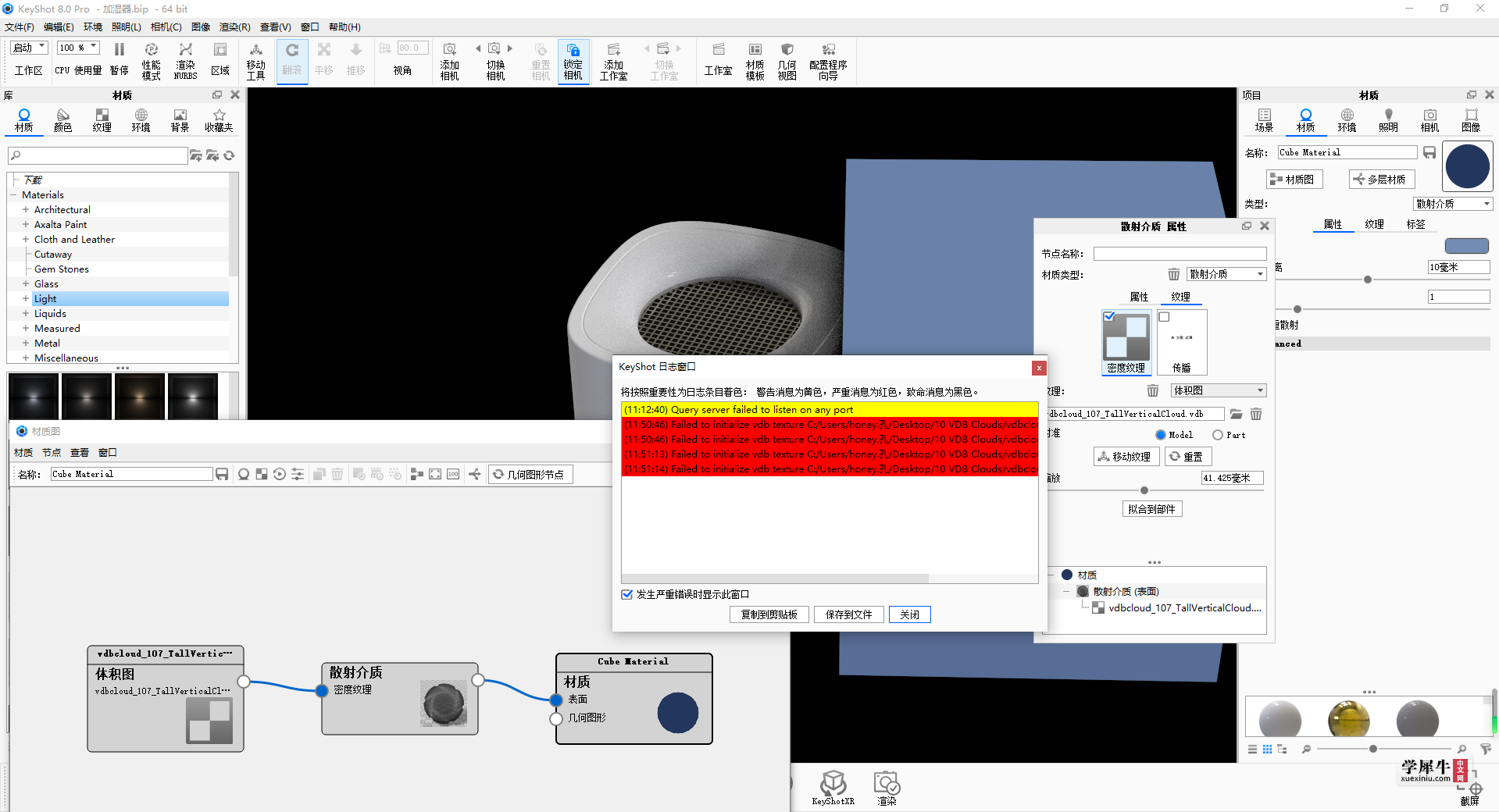The height and width of the screenshot is (812, 1499).
Task: Click the 多层材质 button
Action: 1381,180
